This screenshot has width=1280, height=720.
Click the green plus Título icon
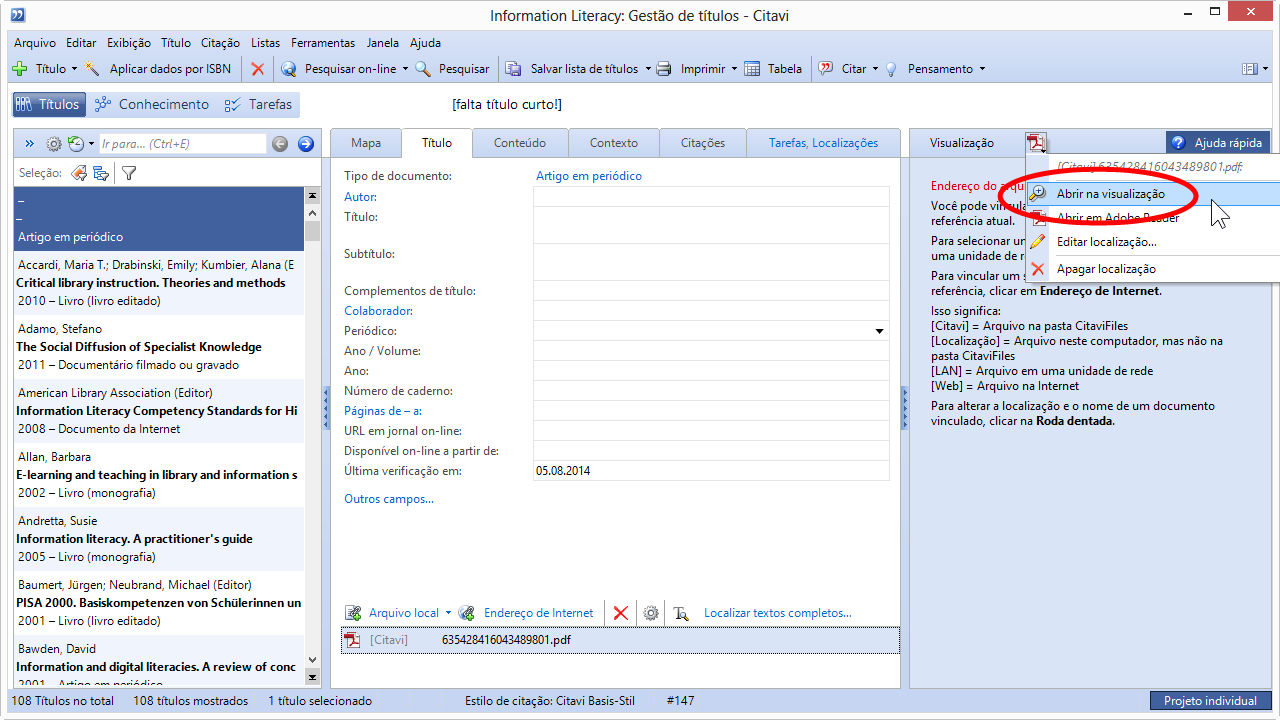pos(19,69)
